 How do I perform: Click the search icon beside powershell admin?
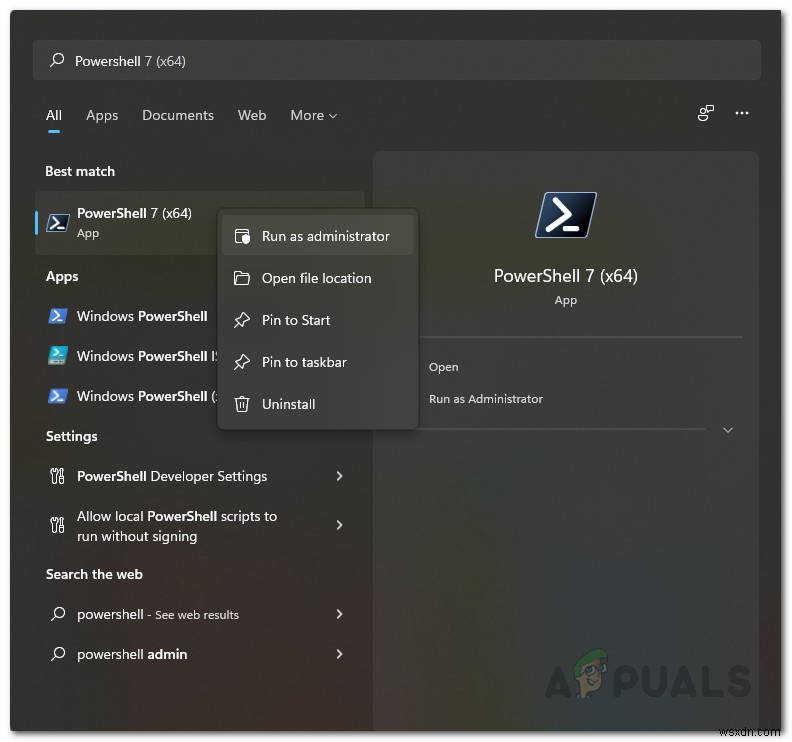click(x=58, y=654)
